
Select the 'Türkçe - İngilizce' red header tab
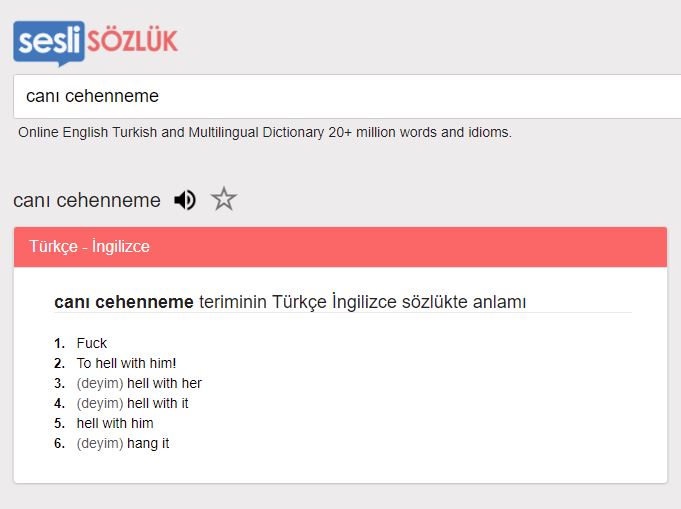(340, 247)
